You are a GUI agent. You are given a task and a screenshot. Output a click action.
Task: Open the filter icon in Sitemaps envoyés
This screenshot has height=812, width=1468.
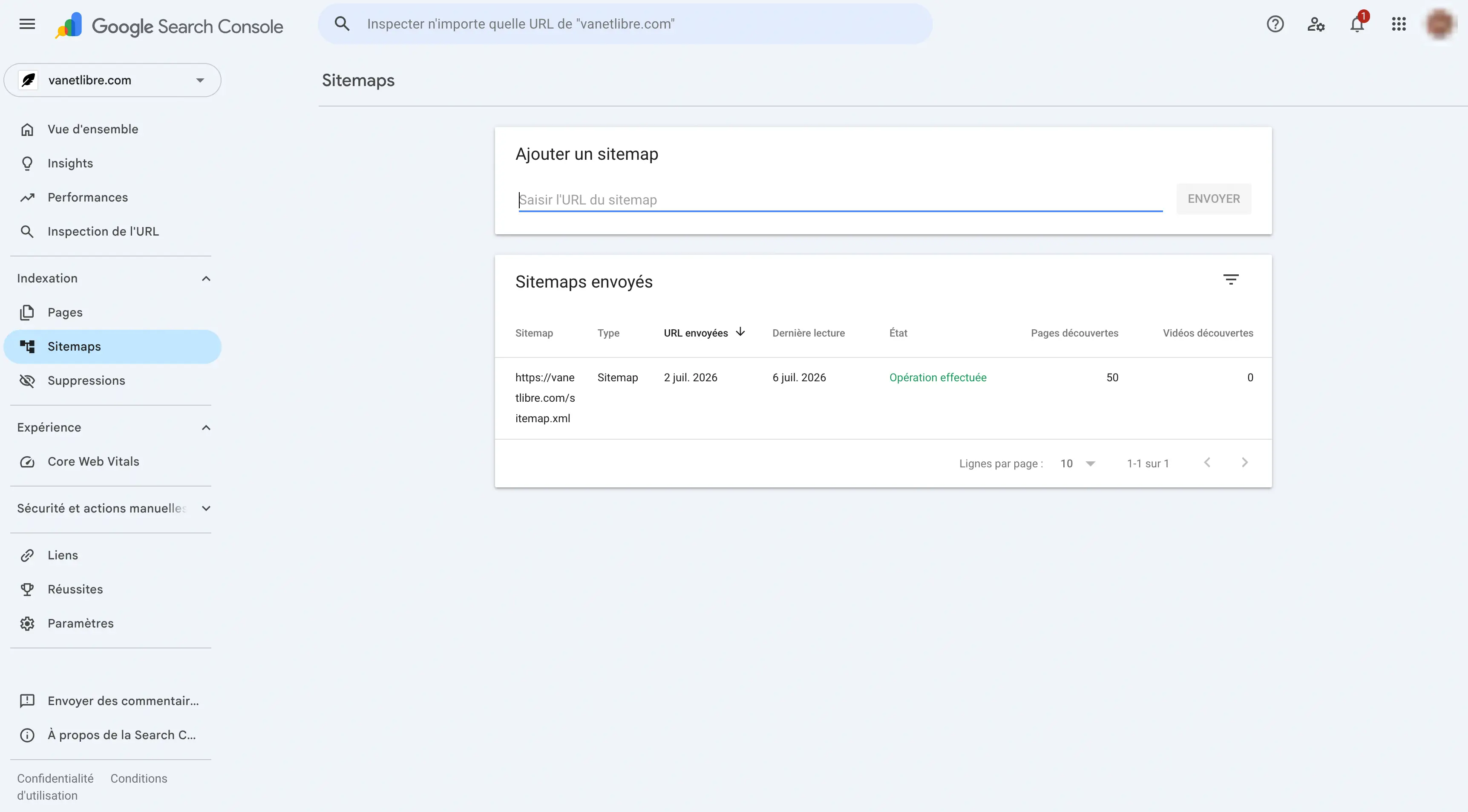coord(1230,280)
